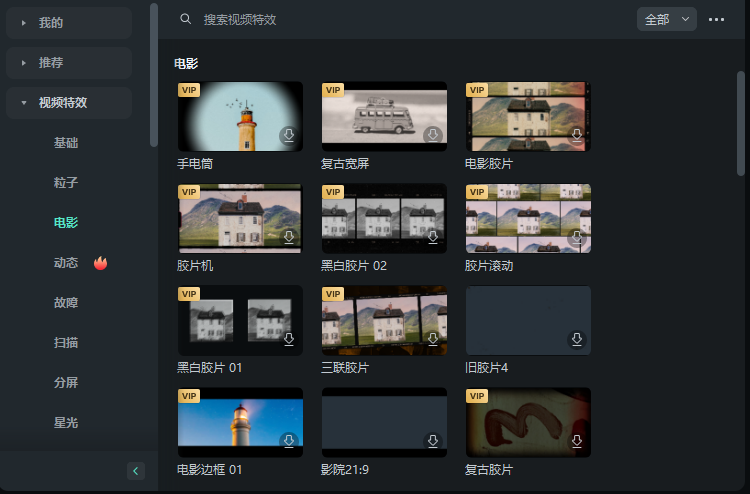Click the sidebar vertical scrollbar
The width and height of the screenshot is (750, 494).
[154, 75]
